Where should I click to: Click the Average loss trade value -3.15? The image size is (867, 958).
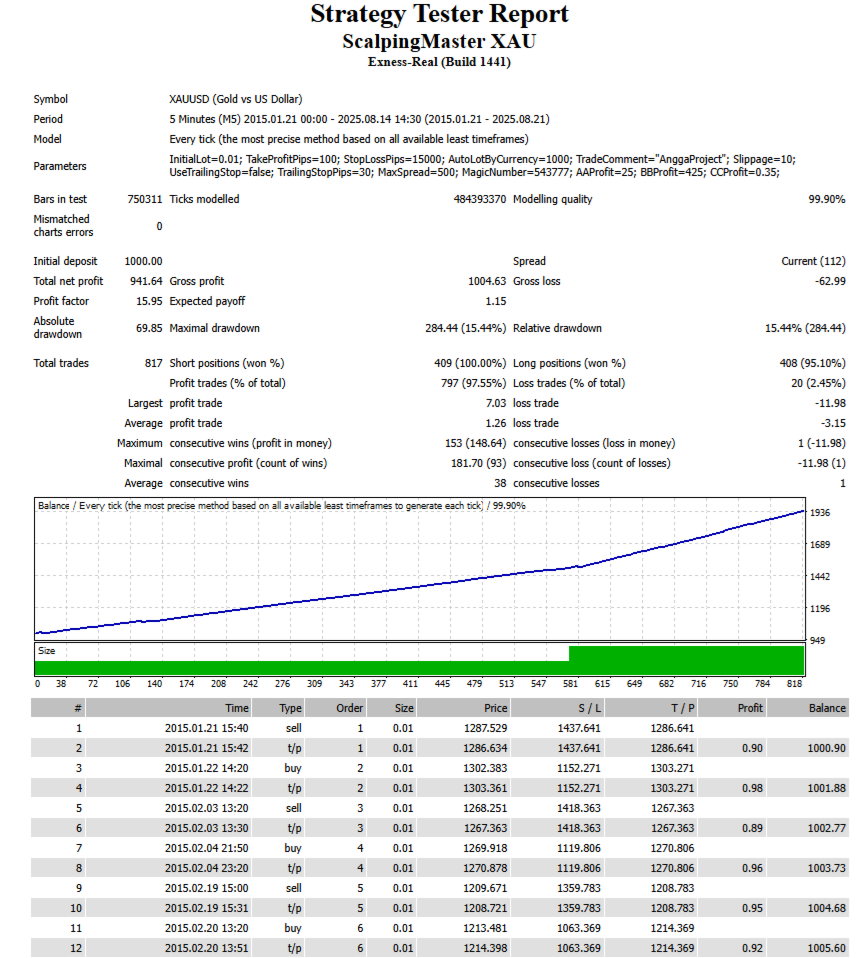pos(833,423)
